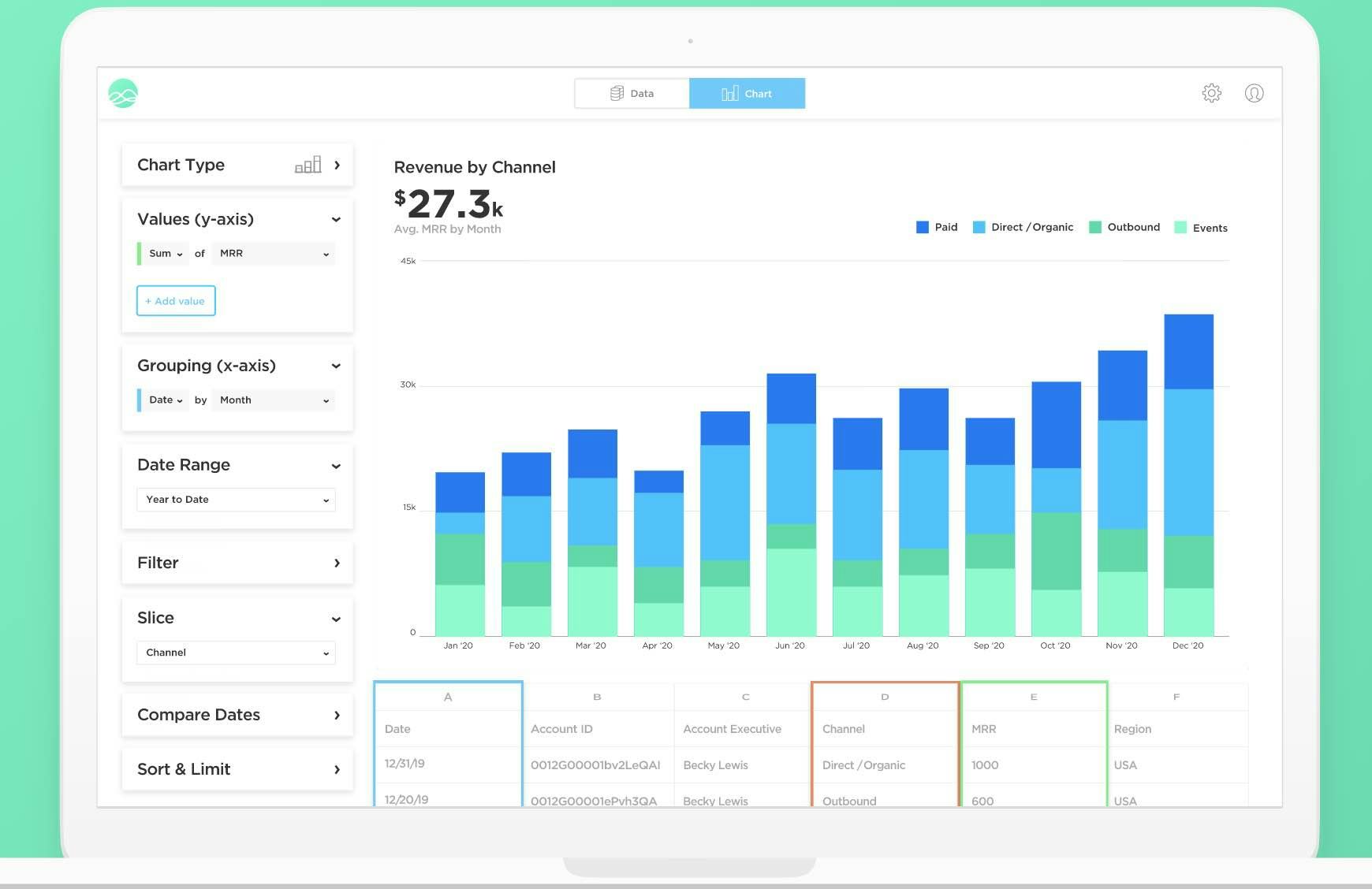Toggle the Direct/Organic series via its legend
The image size is (1372, 889).
(979, 227)
